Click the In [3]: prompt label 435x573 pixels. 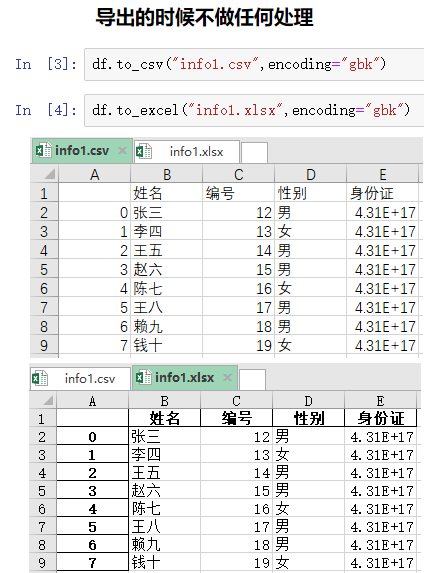[46, 64]
